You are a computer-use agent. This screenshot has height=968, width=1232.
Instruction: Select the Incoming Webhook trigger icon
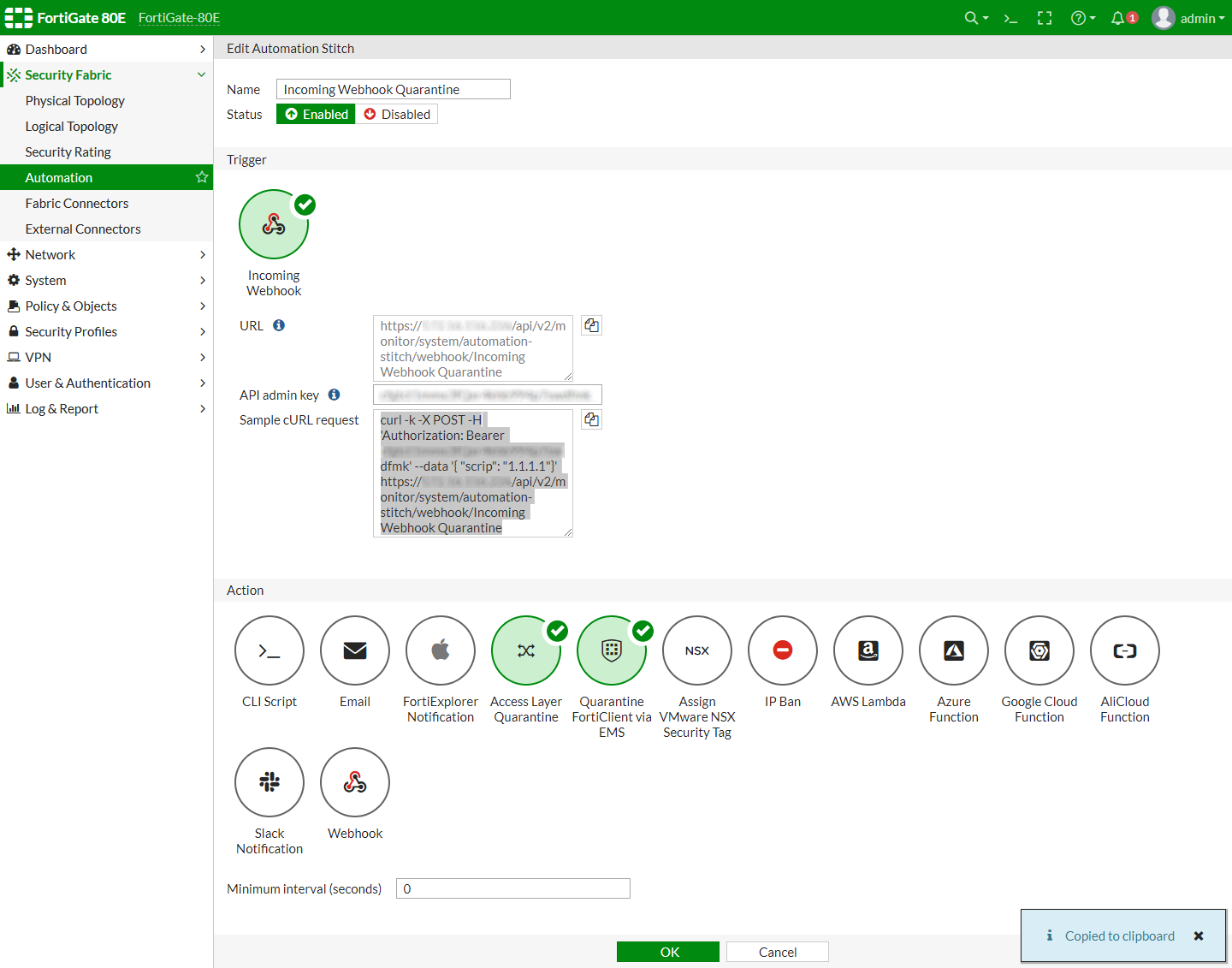pos(274,224)
